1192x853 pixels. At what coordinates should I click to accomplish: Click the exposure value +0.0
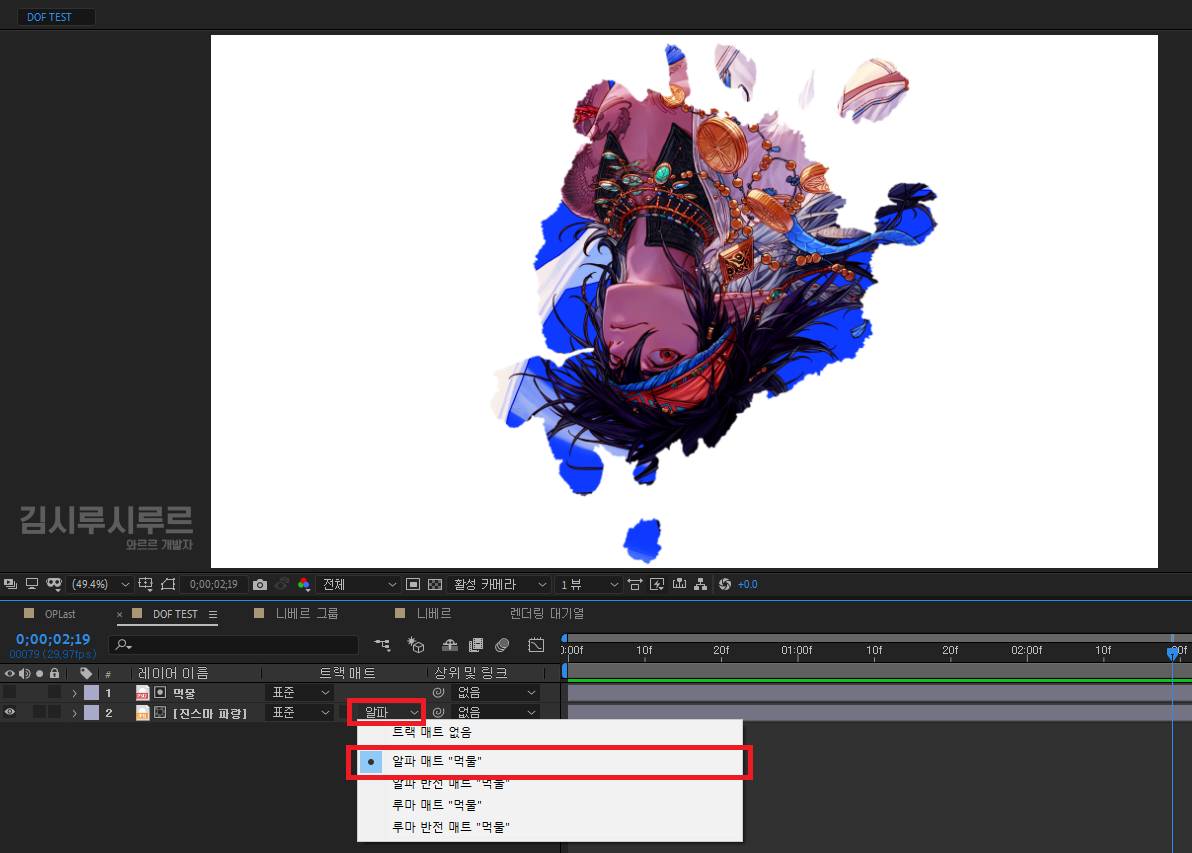tap(747, 584)
